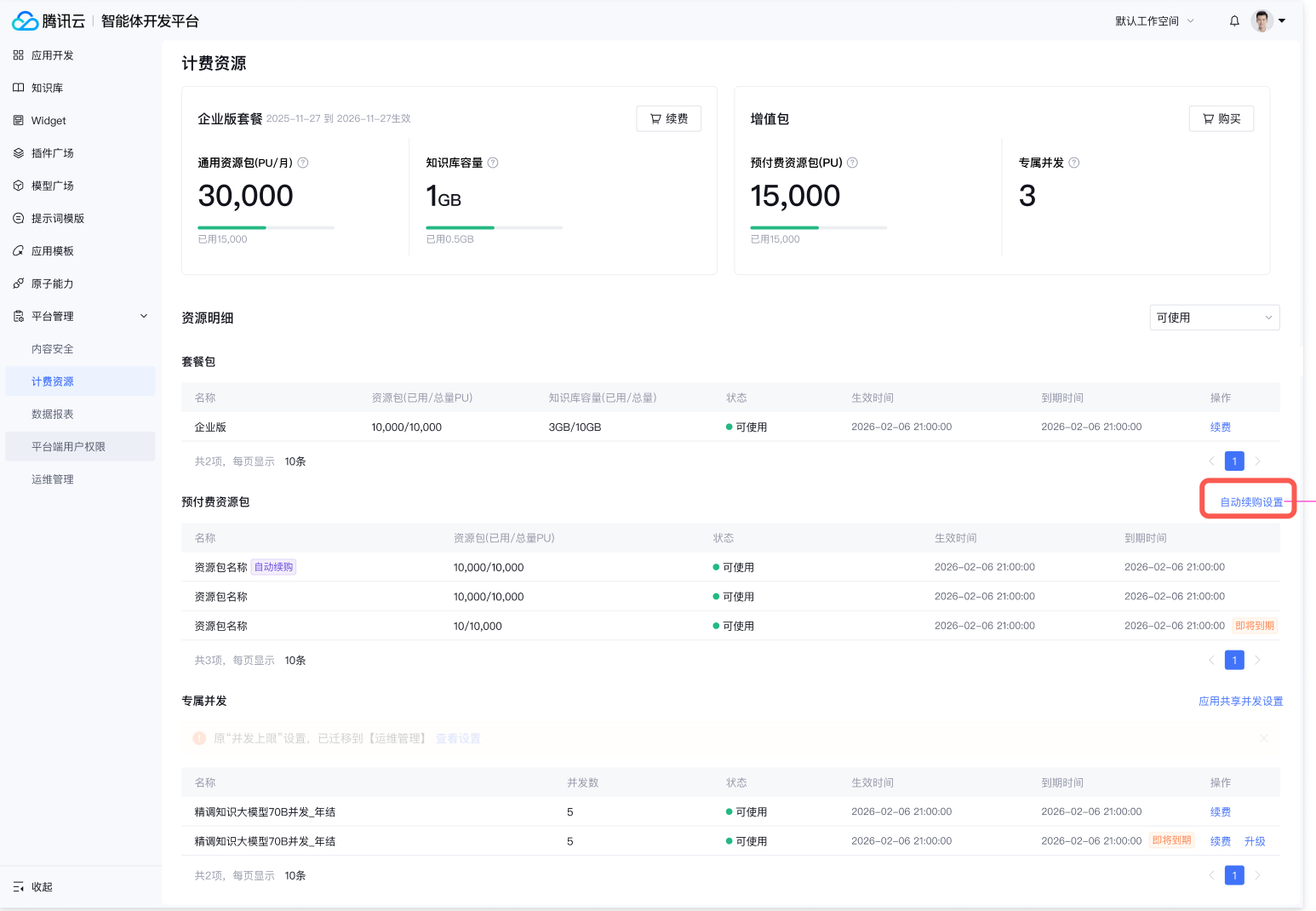Dismiss the 并发上限 migration notice
Viewport: 1316px width, 911px height.
(1264, 738)
